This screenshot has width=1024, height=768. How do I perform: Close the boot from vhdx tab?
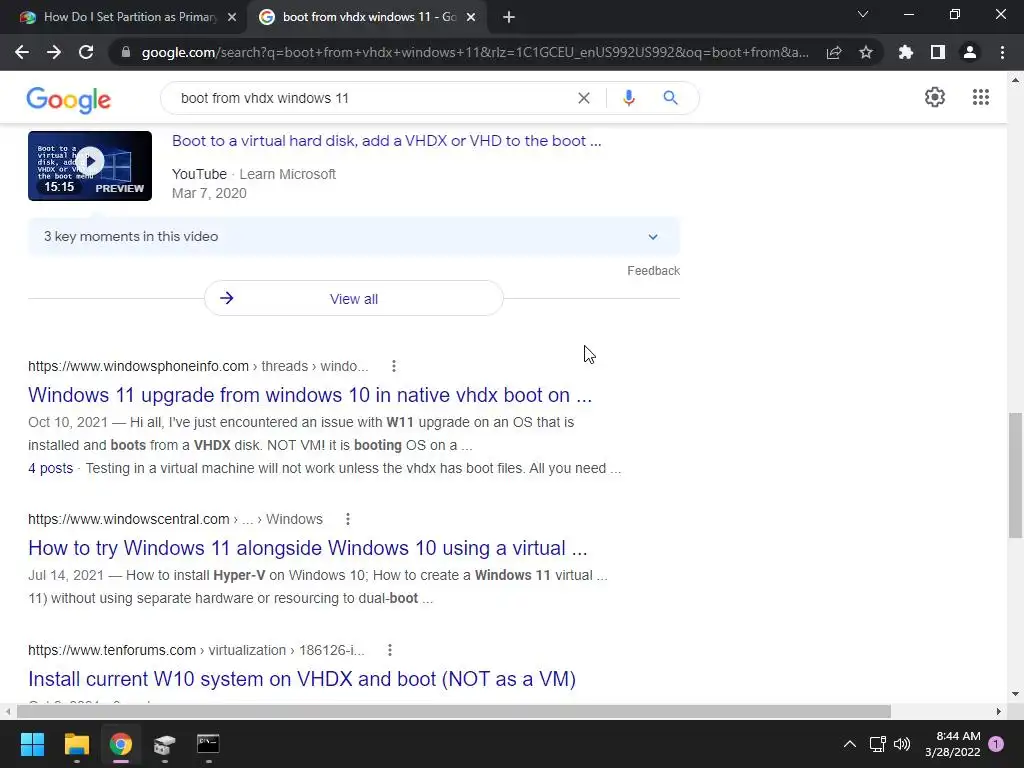pos(471,17)
